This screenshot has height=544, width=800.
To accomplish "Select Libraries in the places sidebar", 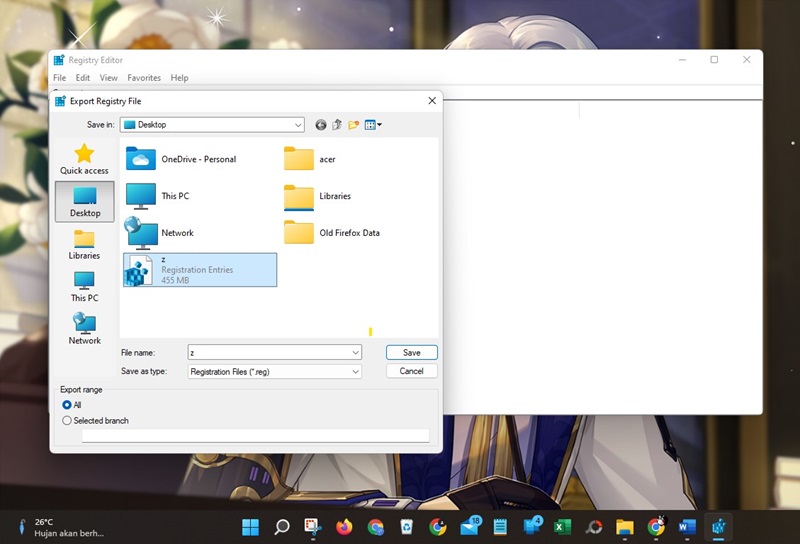I will coord(84,244).
